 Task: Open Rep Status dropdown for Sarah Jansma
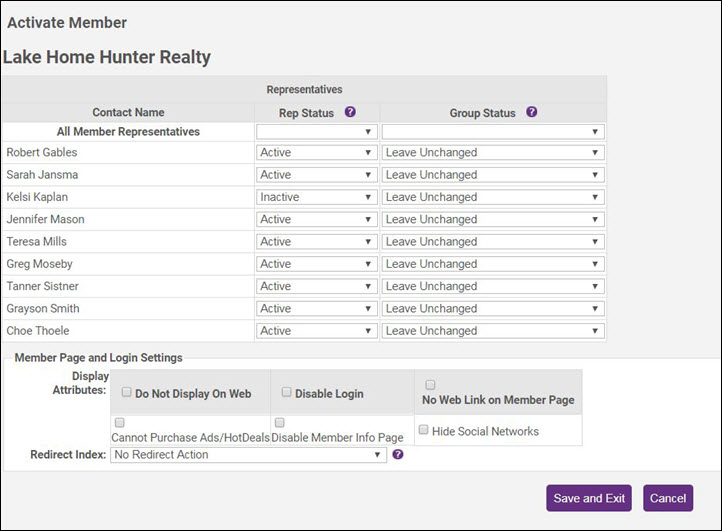[x=316, y=175]
